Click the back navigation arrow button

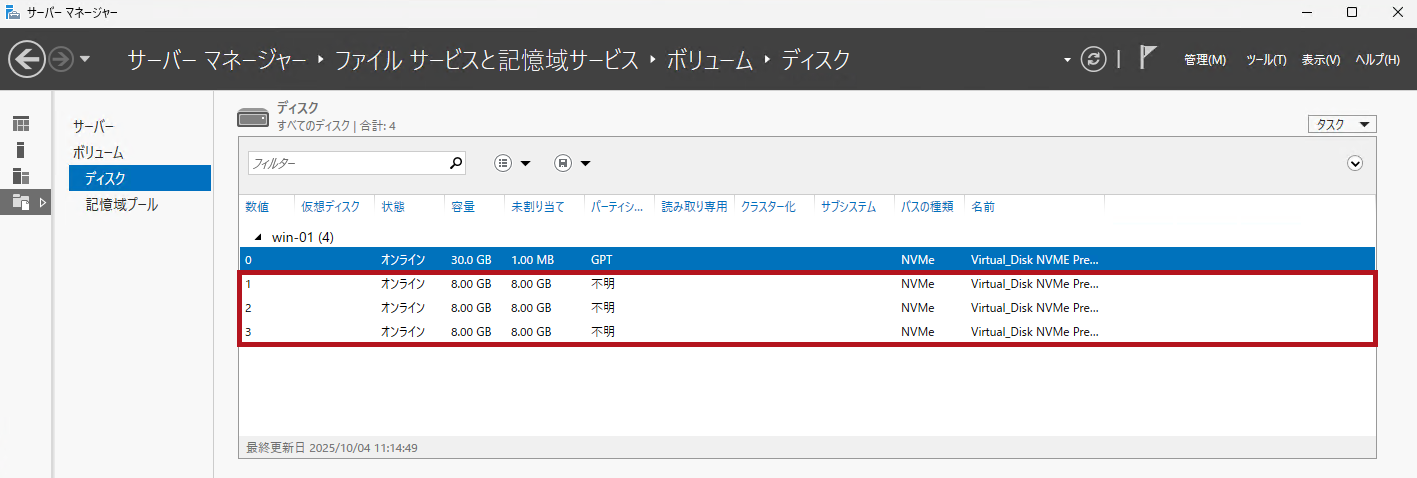pos(27,60)
